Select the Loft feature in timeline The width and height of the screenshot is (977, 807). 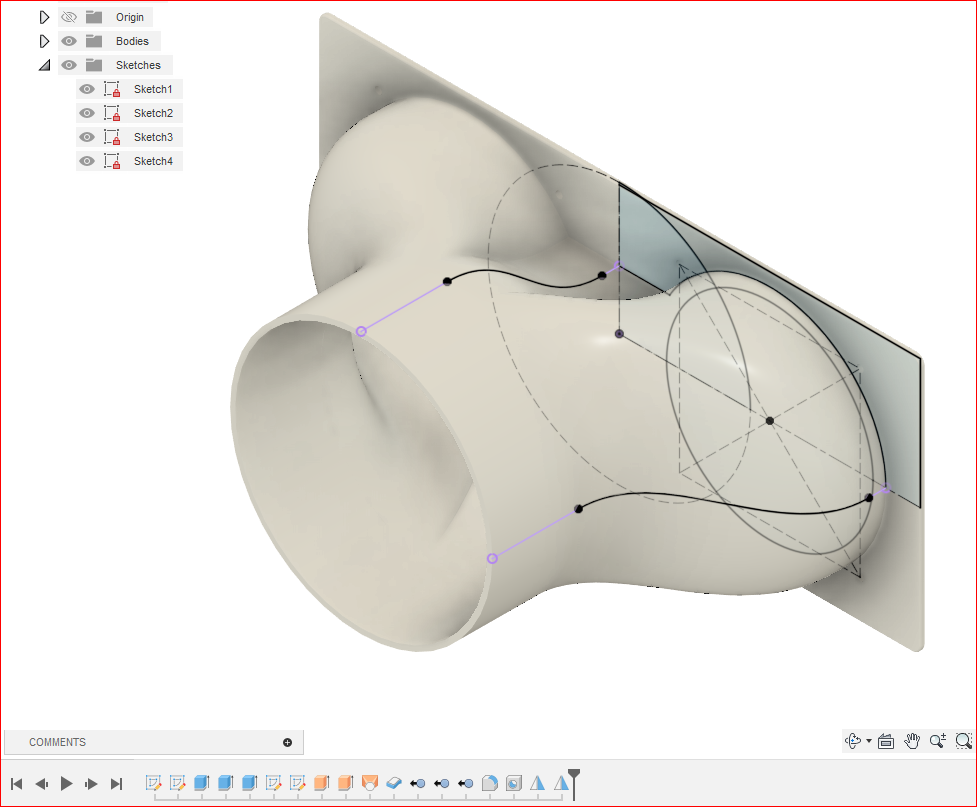[369, 783]
